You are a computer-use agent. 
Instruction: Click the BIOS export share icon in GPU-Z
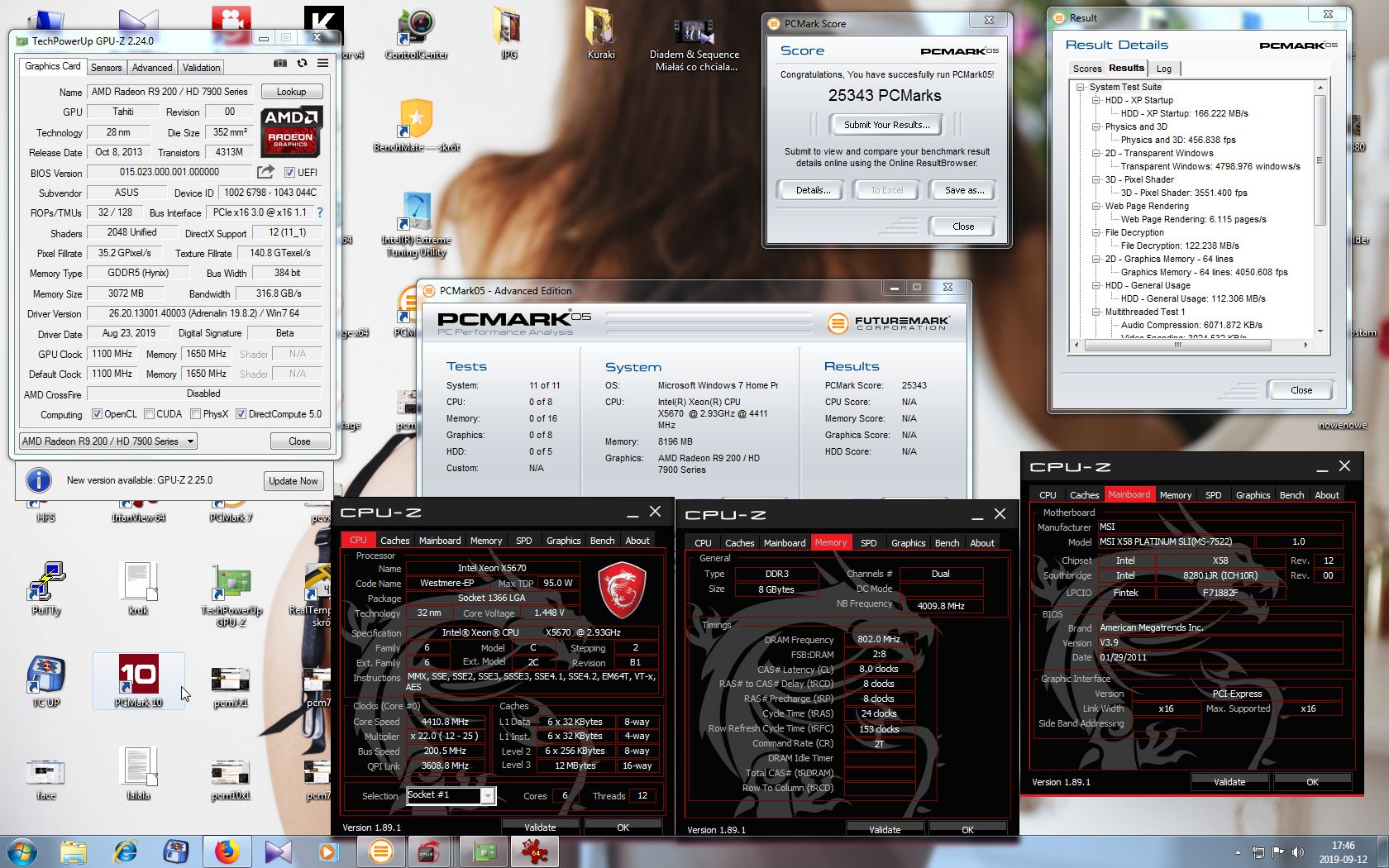pos(265,172)
